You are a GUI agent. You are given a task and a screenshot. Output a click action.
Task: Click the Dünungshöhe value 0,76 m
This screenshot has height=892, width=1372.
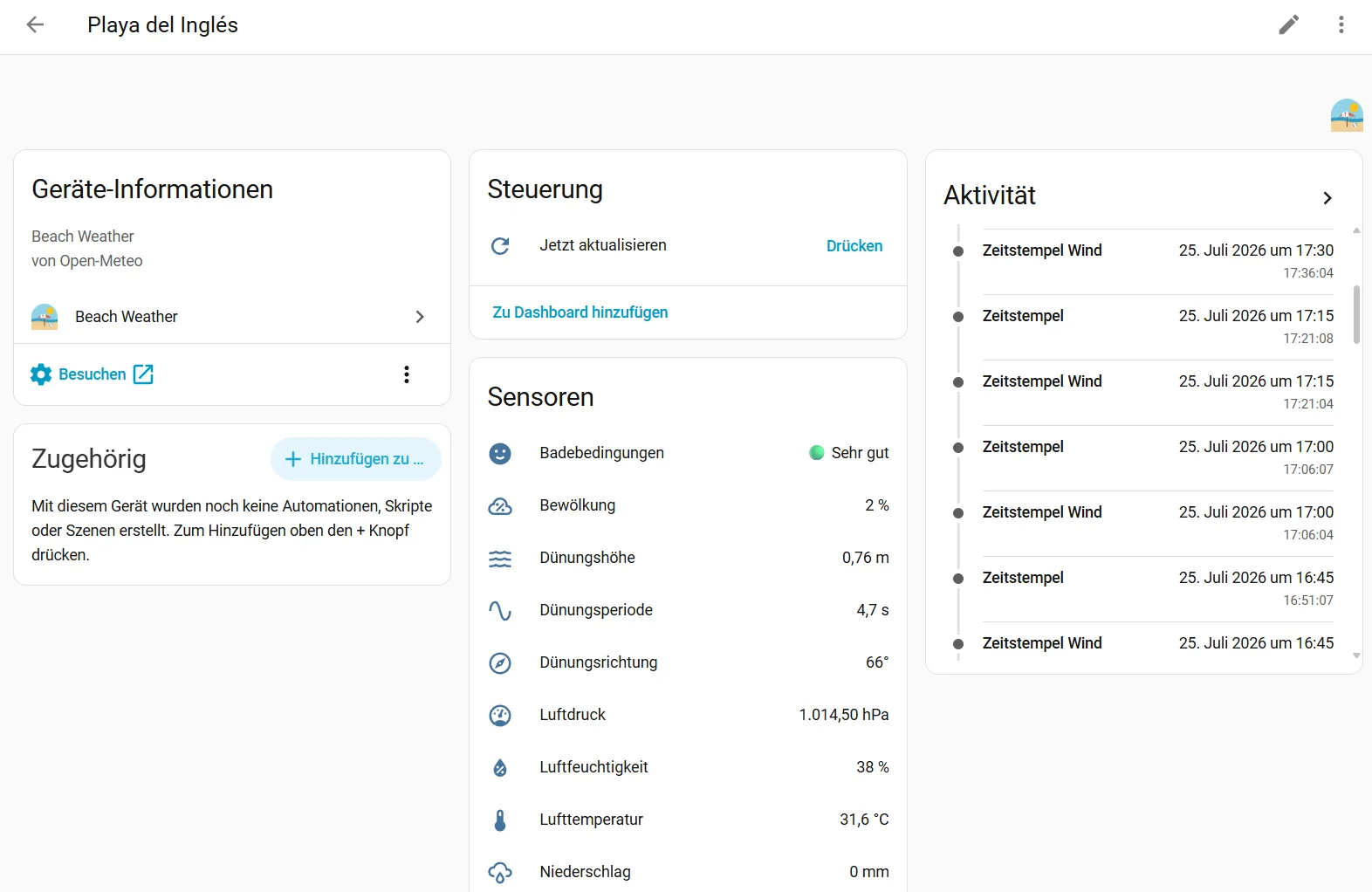point(866,558)
